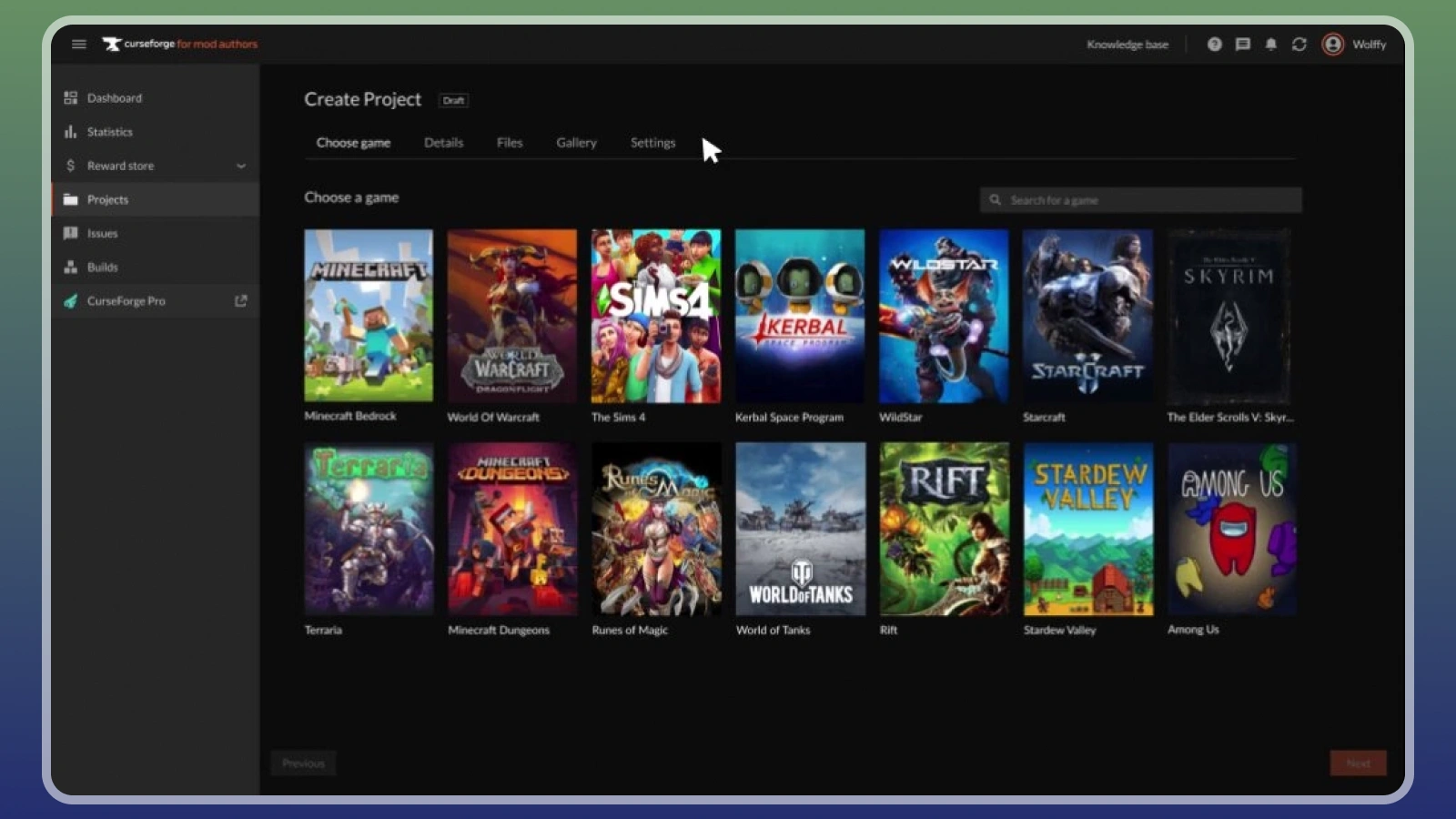
Task: Click the Issues book icon
Action: pos(70,233)
